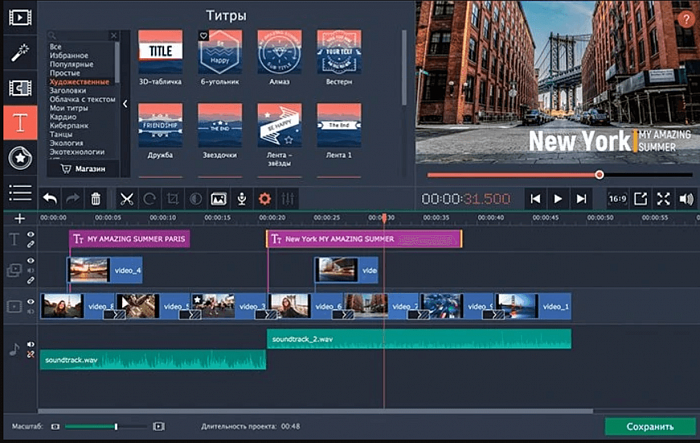700x443 pixels.
Task: Zoom in timeline scale icon
Action: (x=158, y=426)
